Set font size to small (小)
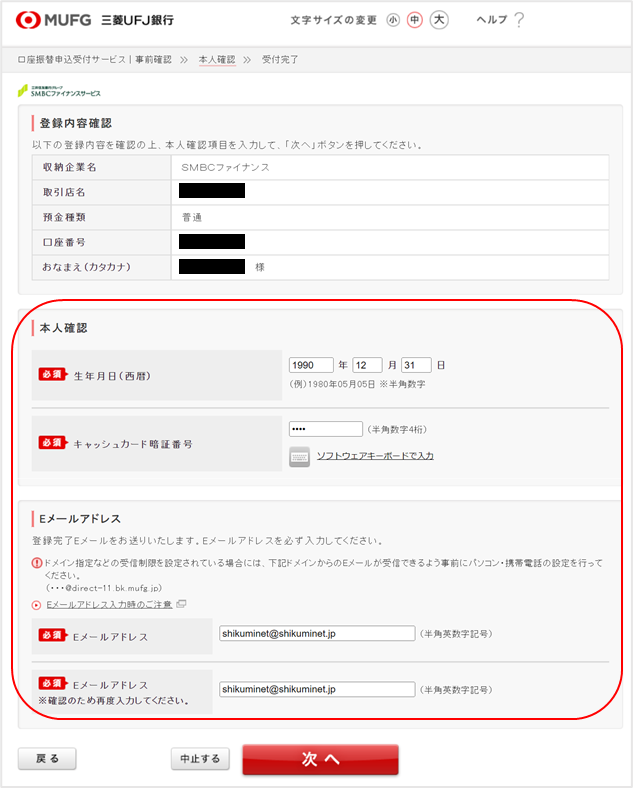Image resolution: width=633 pixels, height=788 pixels. tap(393, 20)
